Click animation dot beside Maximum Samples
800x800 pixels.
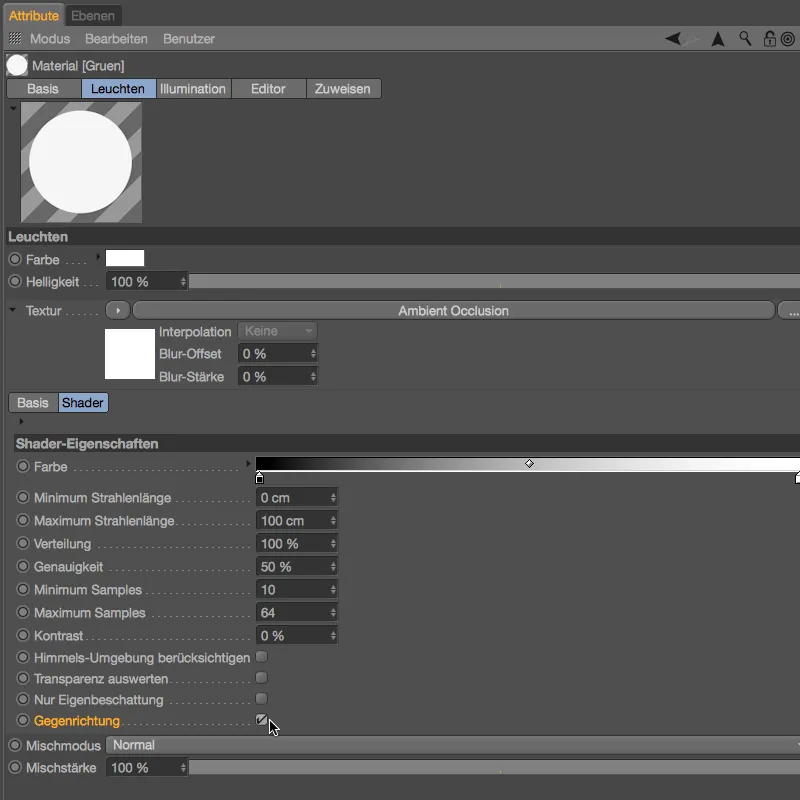tap(23, 612)
